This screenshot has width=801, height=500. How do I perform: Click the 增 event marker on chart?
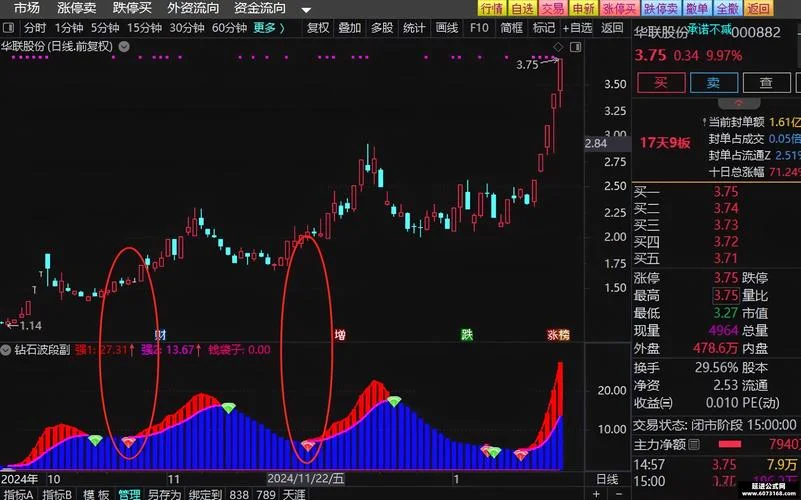click(x=340, y=335)
